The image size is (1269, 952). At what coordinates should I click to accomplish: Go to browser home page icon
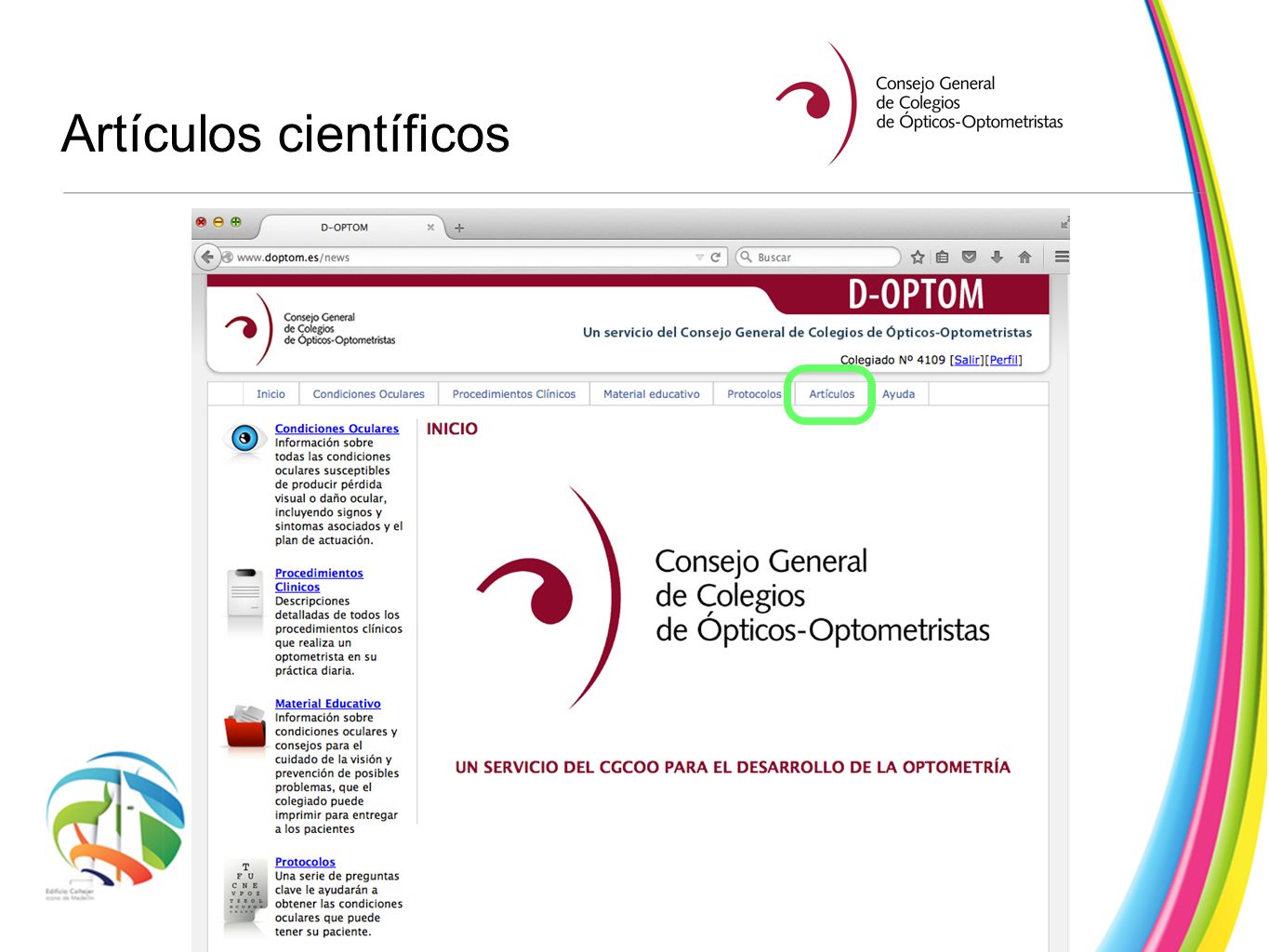point(1024,258)
